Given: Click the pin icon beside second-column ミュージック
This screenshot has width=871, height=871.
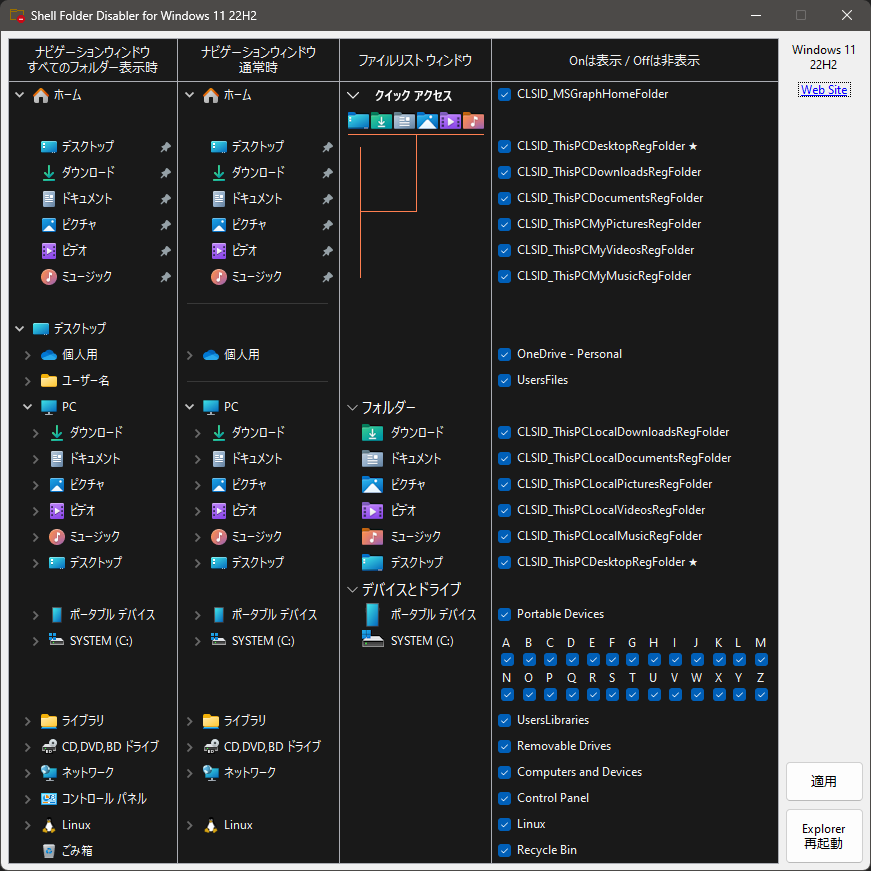Looking at the screenshot, I should pyautogui.click(x=328, y=277).
